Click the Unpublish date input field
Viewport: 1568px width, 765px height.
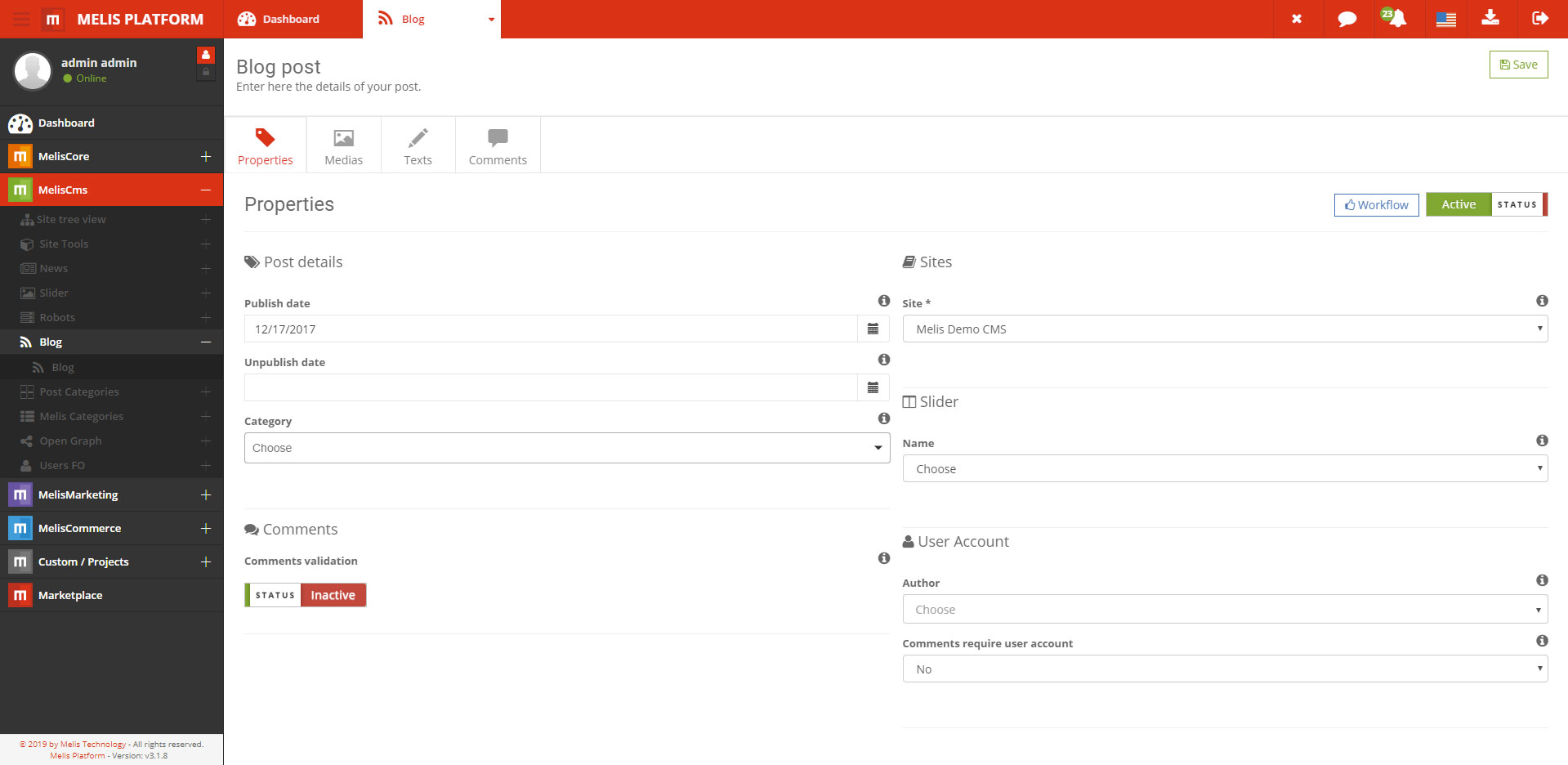550,387
